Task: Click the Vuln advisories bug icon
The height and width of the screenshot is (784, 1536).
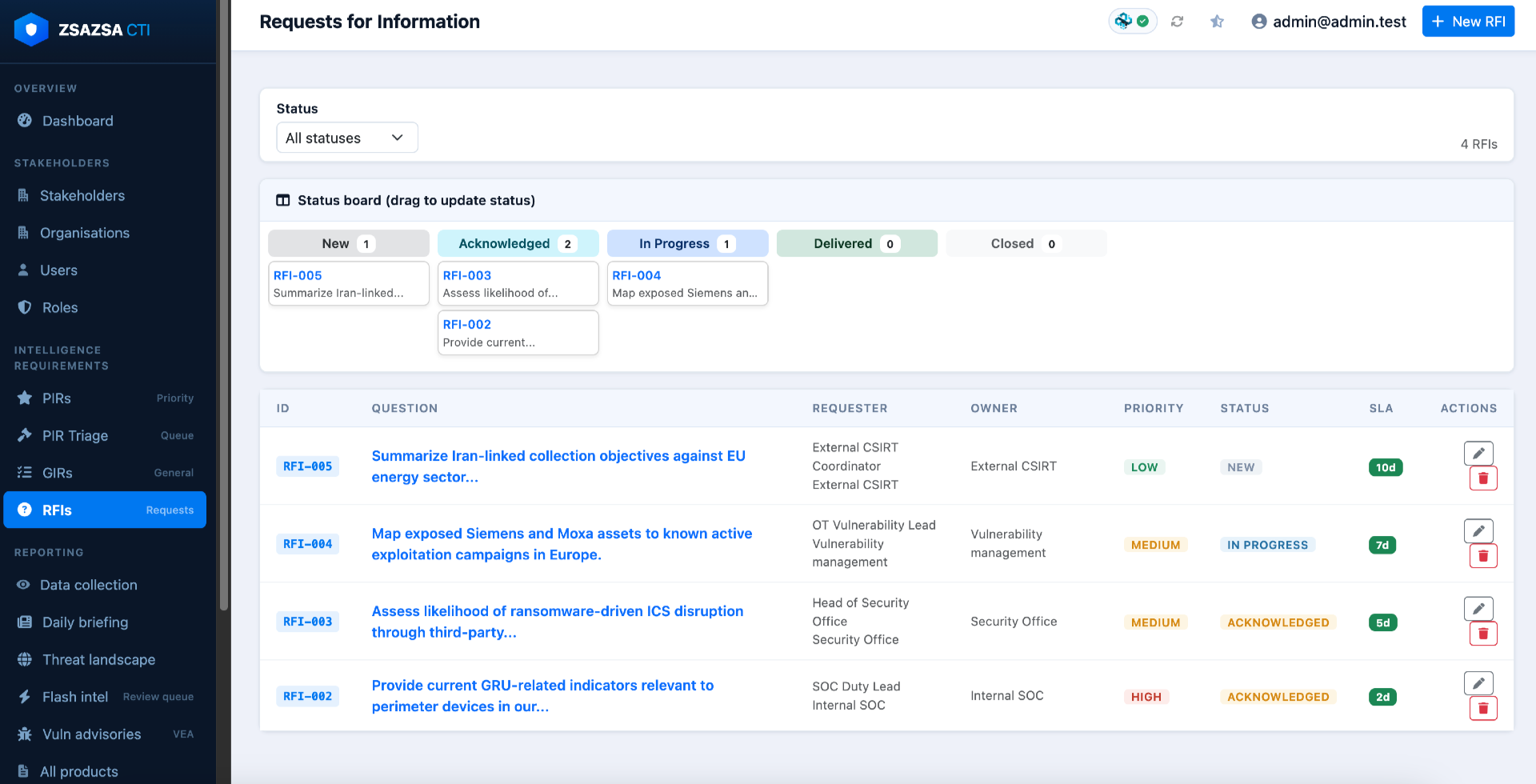Action: [25, 734]
